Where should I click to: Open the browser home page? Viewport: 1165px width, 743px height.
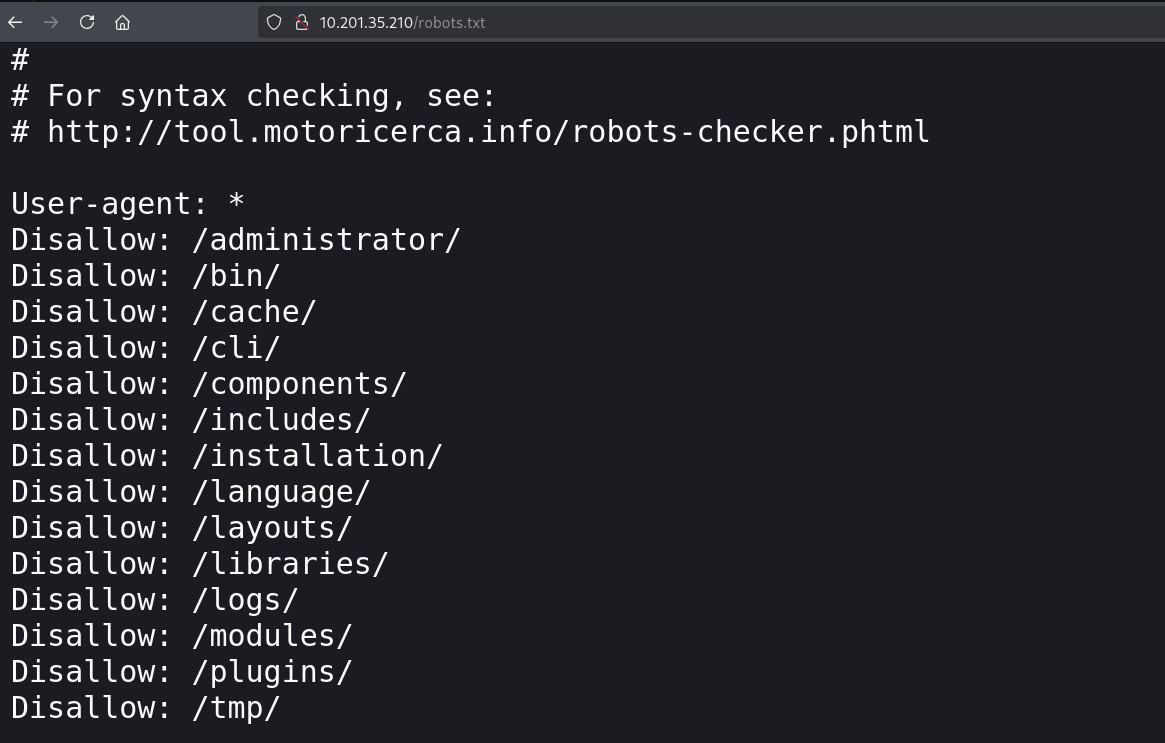tap(122, 22)
